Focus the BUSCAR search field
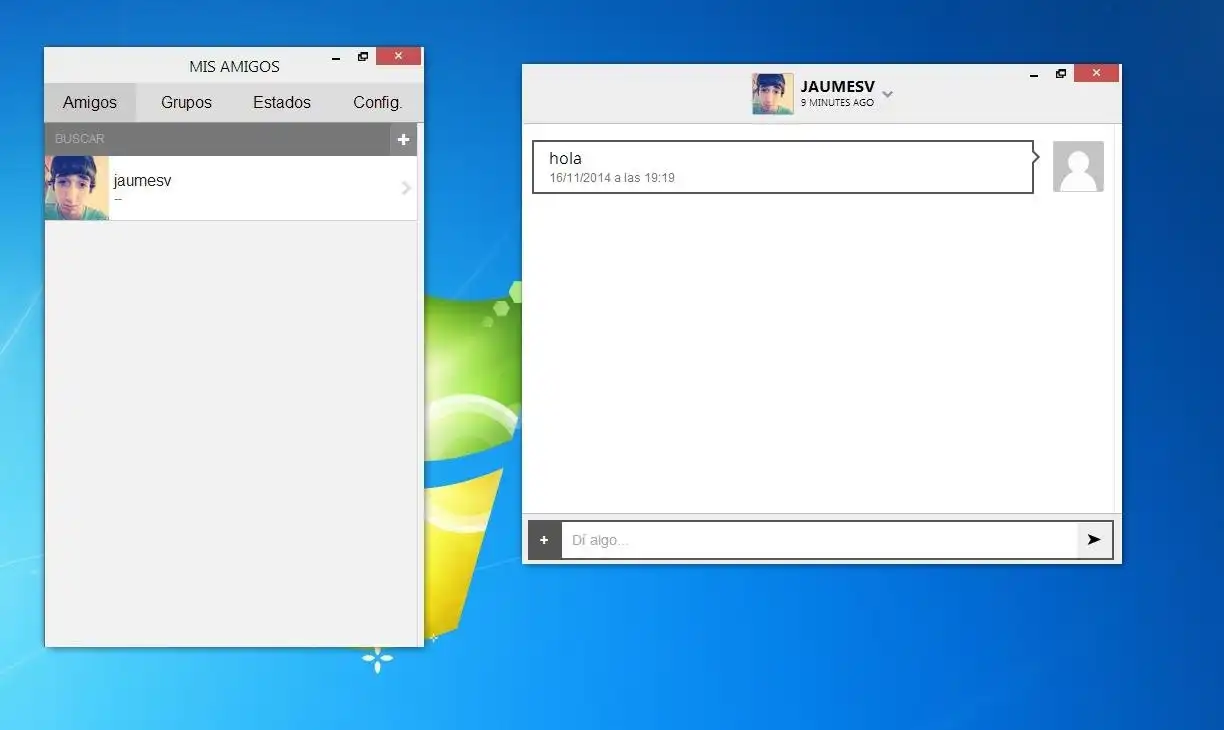Screen dimensions: 1224x730 pyautogui.click(x=217, y=139)
